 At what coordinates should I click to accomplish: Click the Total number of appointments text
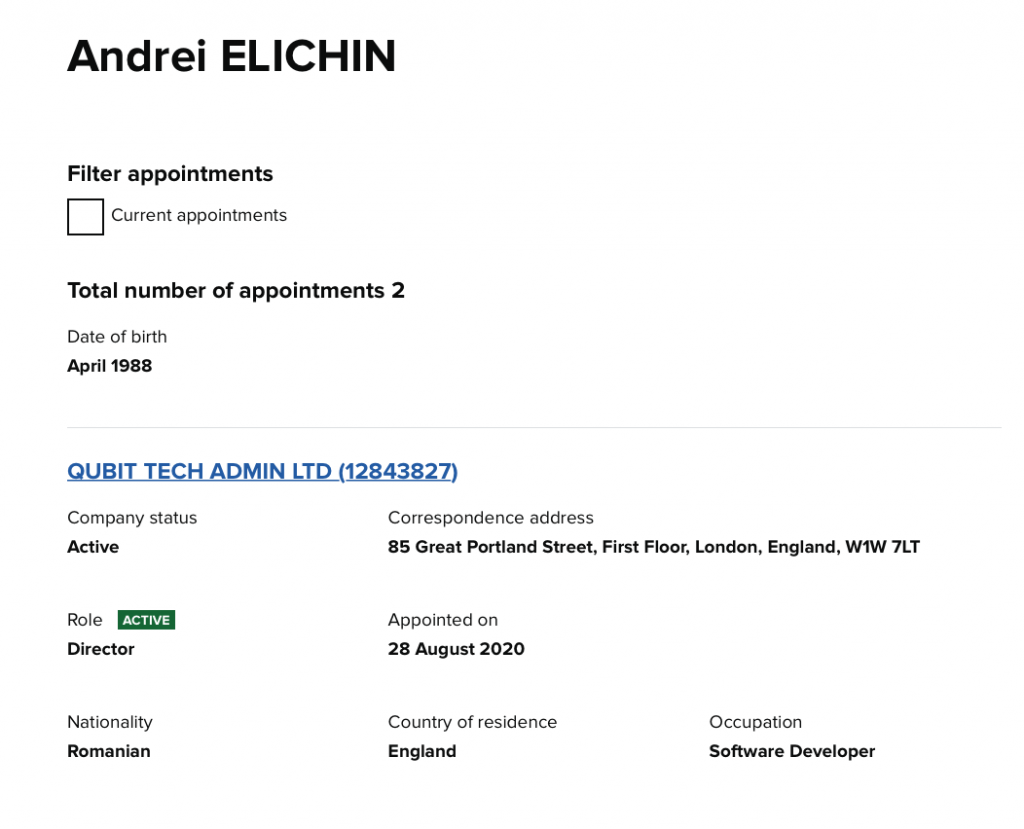pyautogui.click(x=236, y=291)
